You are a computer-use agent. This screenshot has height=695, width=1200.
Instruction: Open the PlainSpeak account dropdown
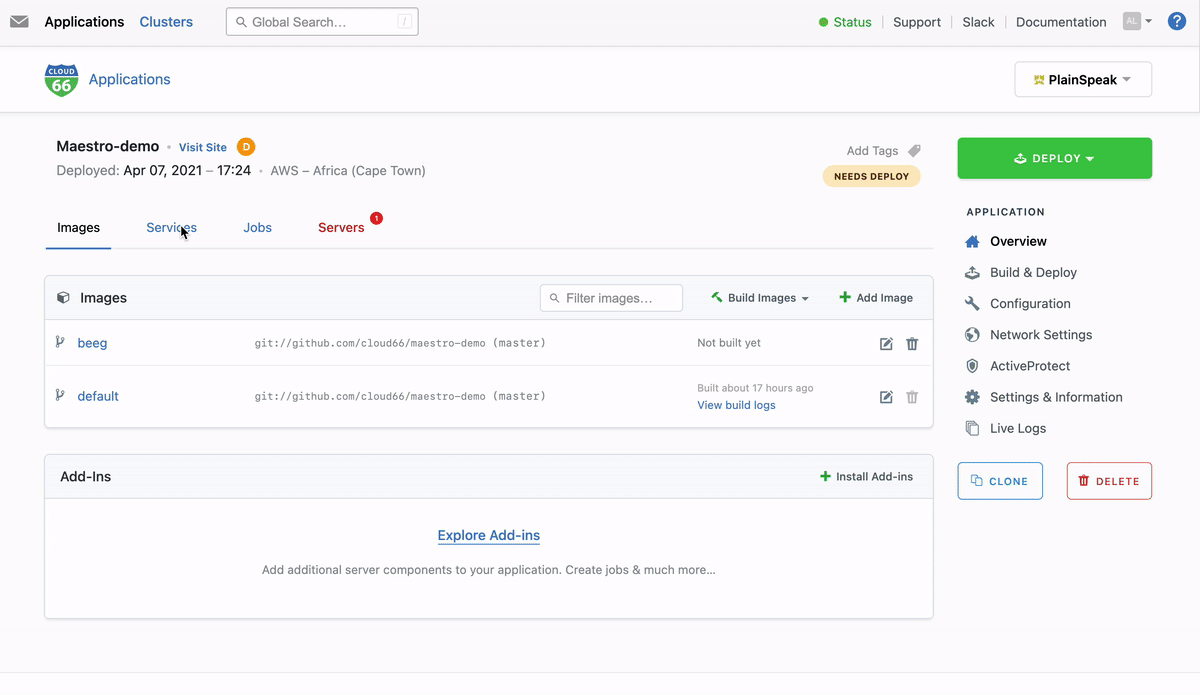coord(1083,80)
